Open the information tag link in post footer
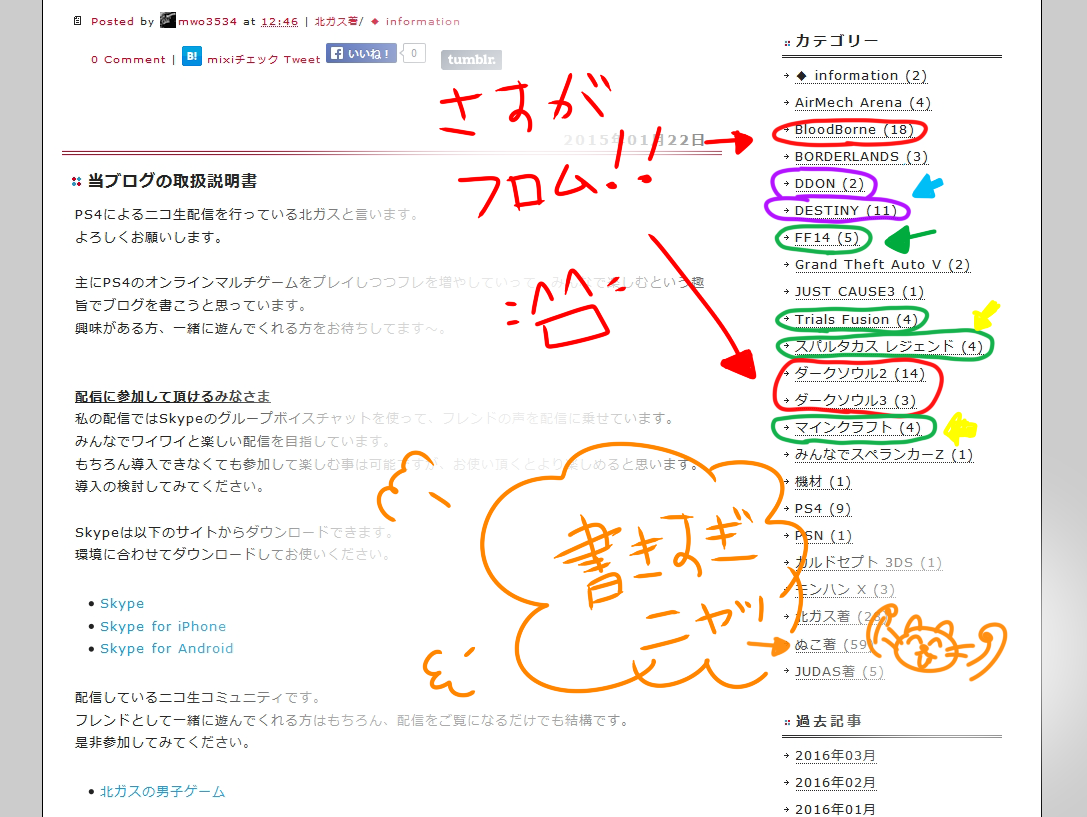The height and width of the screenshot is (817, 1087). pyautogui.click(x=423, y=21)
